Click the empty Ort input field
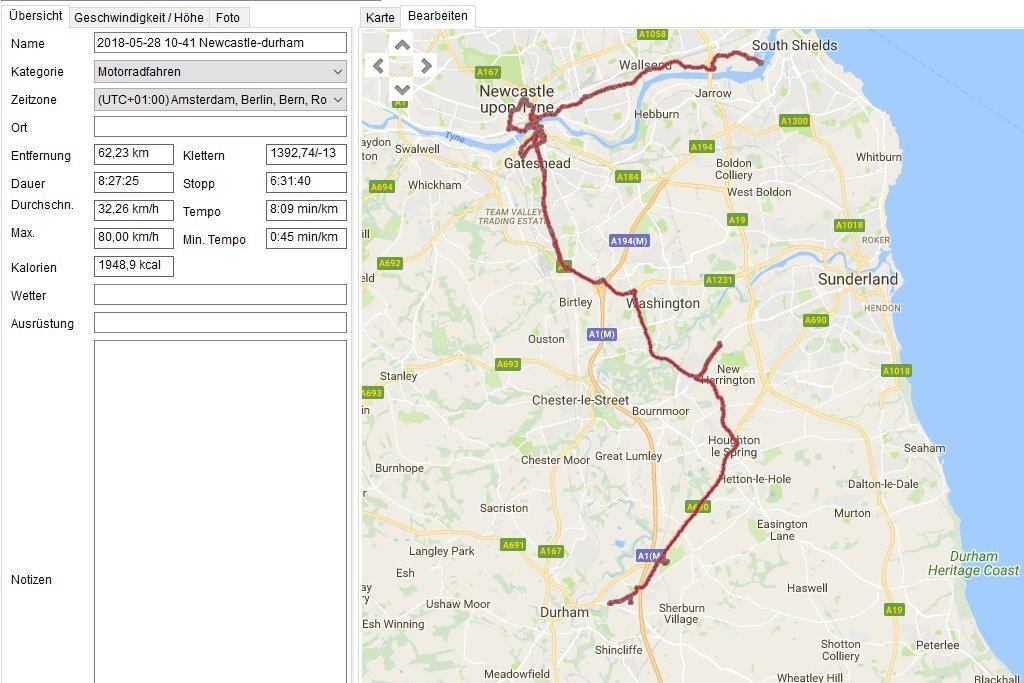1024x683 pixels. (x=220, y=127)
